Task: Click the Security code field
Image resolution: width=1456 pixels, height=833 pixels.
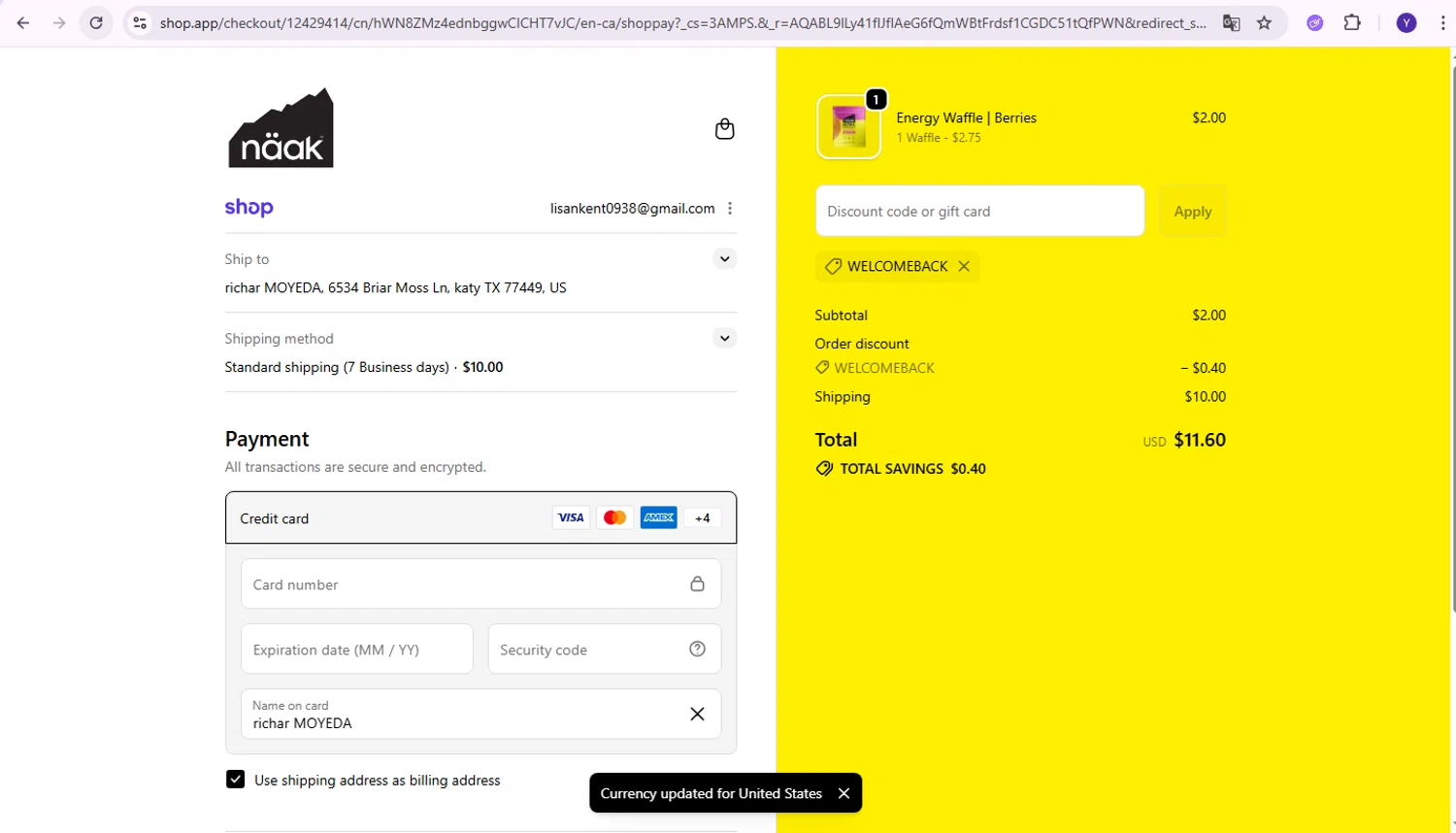Action: [x=604, y=649]
